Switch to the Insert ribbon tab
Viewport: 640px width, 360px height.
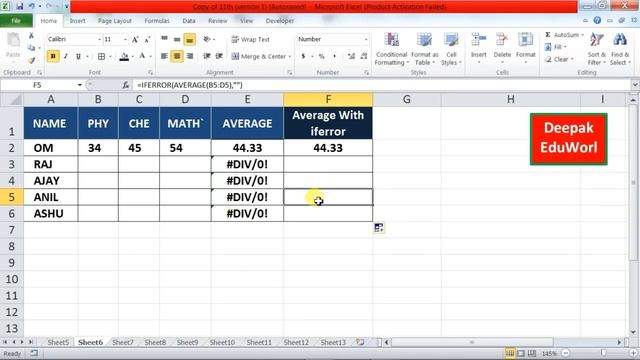77,21
